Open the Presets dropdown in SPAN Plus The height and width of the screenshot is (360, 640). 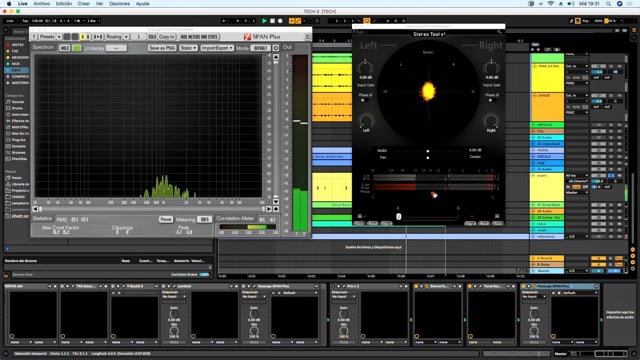(x=50, y=37)
